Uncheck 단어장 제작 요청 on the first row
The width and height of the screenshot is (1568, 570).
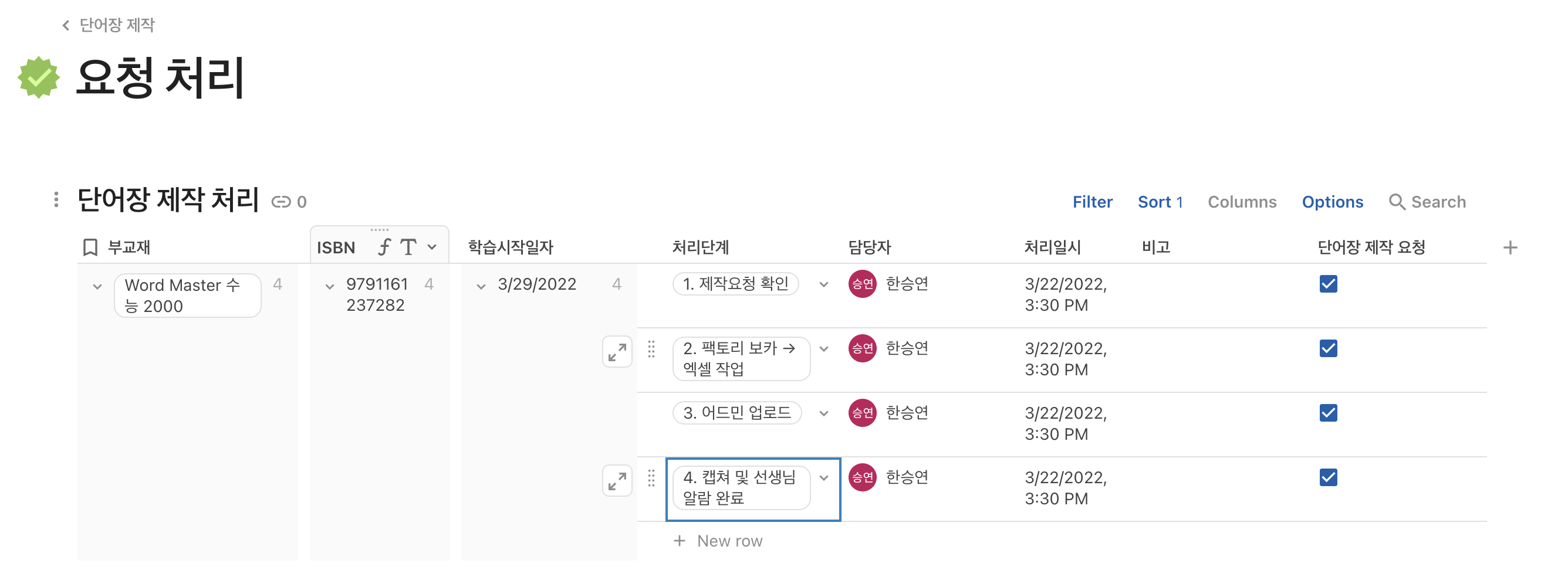(x=1328, y=283)
